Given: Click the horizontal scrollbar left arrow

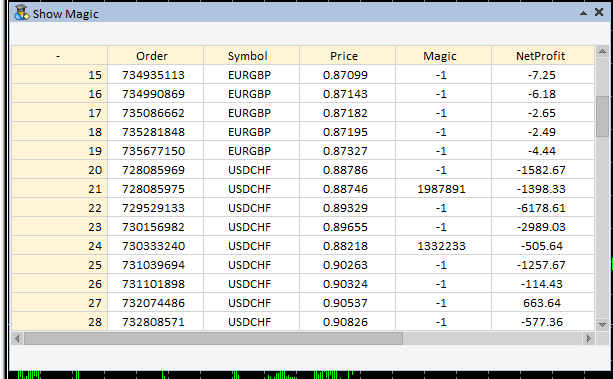Looking at the screenshot, I should pyautogui.click(x=17, y=338).
